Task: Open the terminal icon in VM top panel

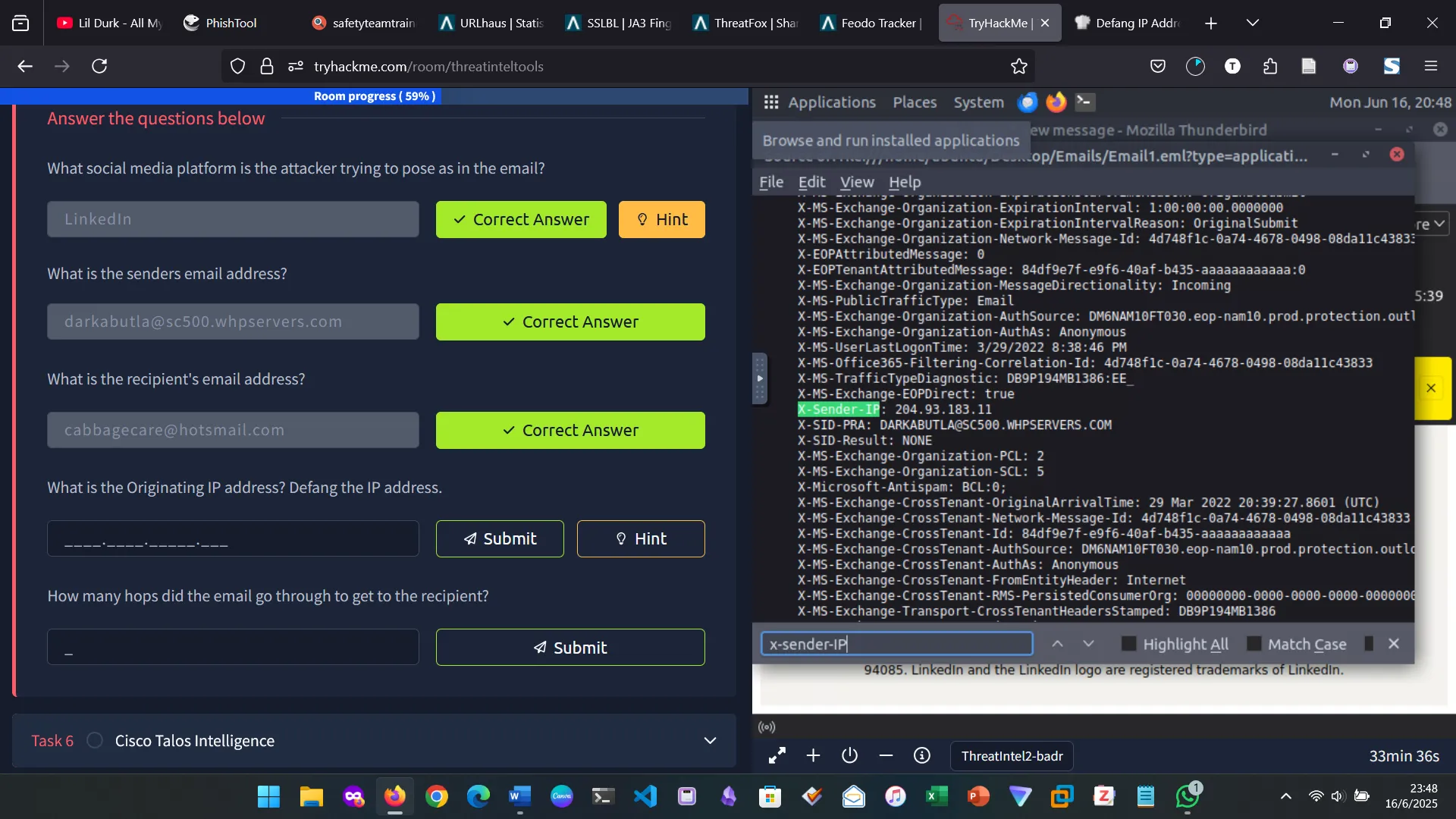Action: point(1085,102)
